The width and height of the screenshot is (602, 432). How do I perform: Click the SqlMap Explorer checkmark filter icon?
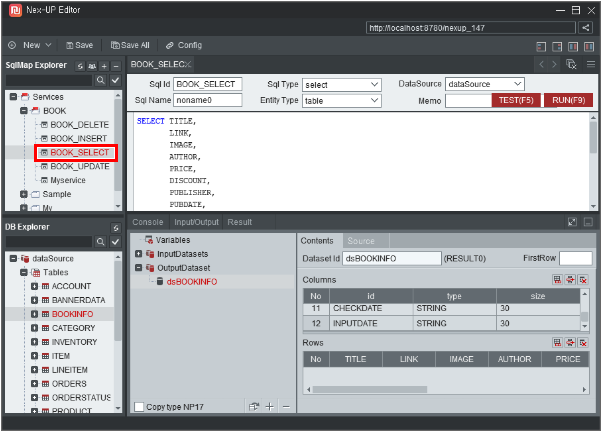pos(115,80)
